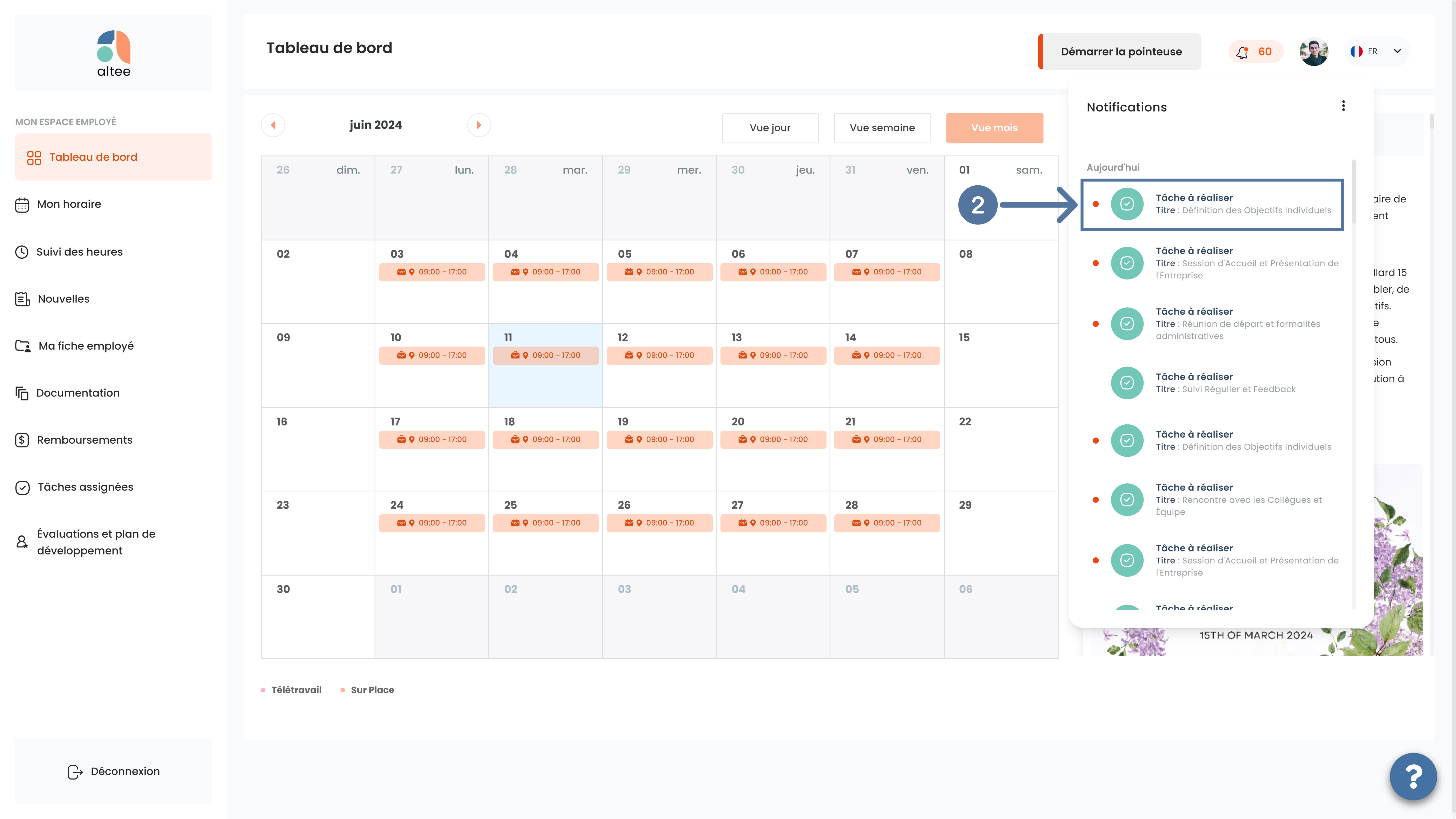Open the Déconnexion logout icon
Image resolution: width=1456 pixels, height=819 pixels.
(x=74, y=771)
